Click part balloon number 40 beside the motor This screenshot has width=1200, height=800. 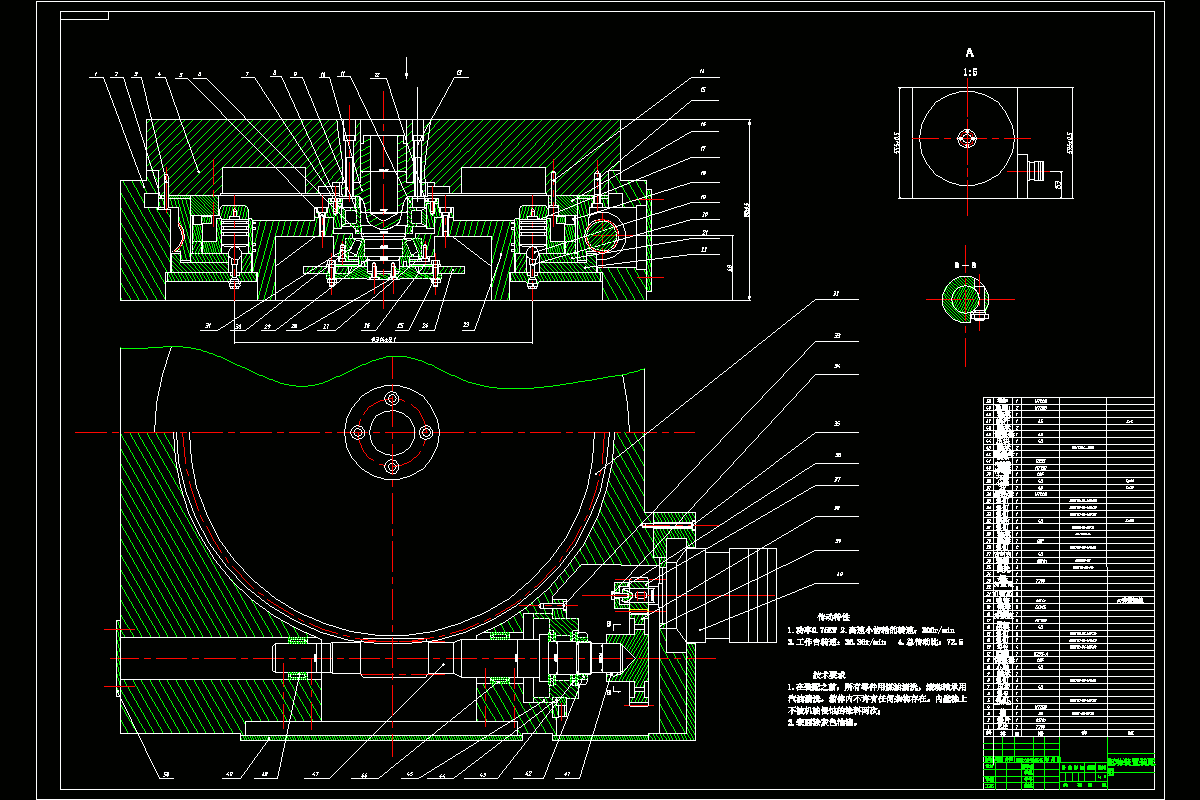click(x=840, y=574)
